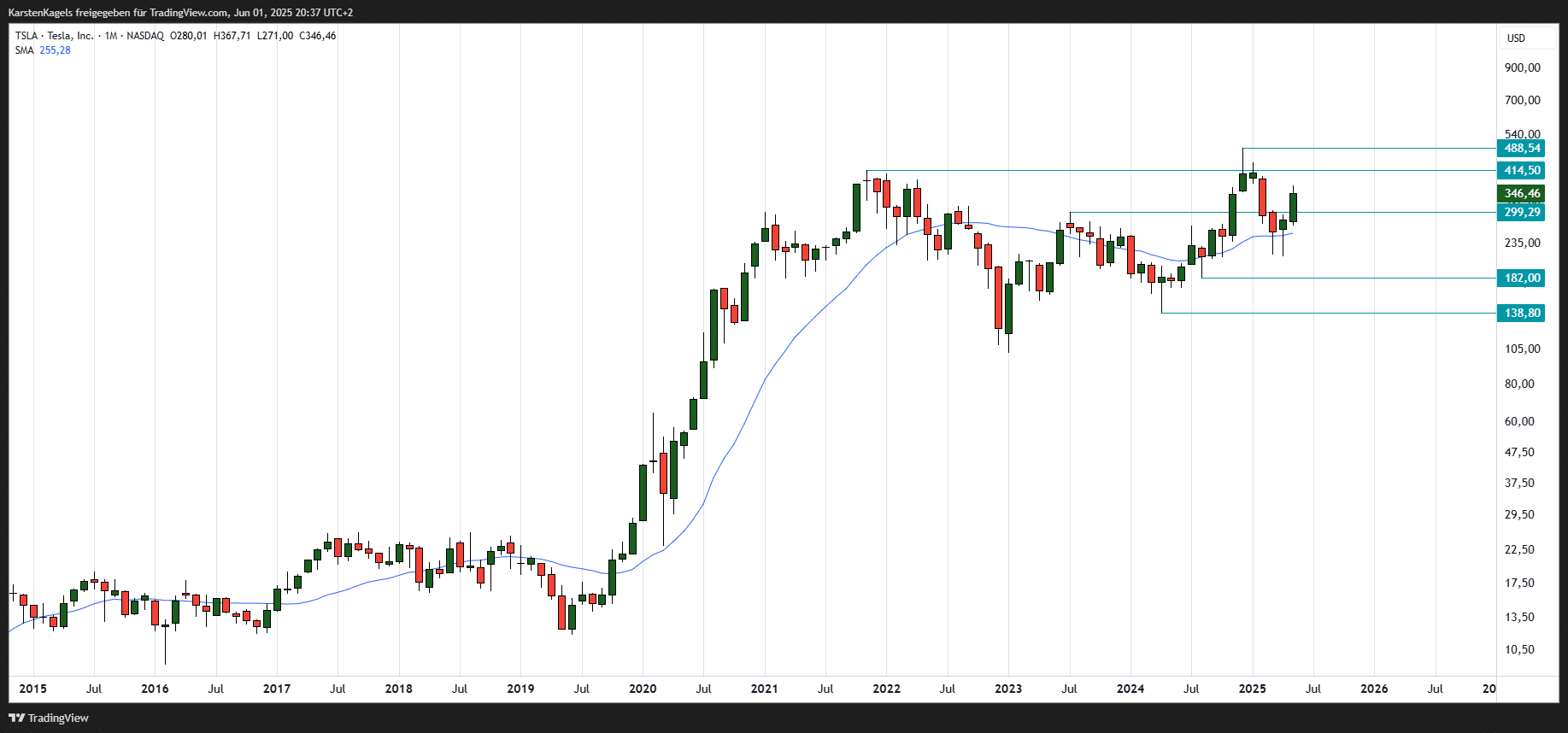Click the current price 346,46 label
This screenshot has width=1568, height=733.
1521,193
